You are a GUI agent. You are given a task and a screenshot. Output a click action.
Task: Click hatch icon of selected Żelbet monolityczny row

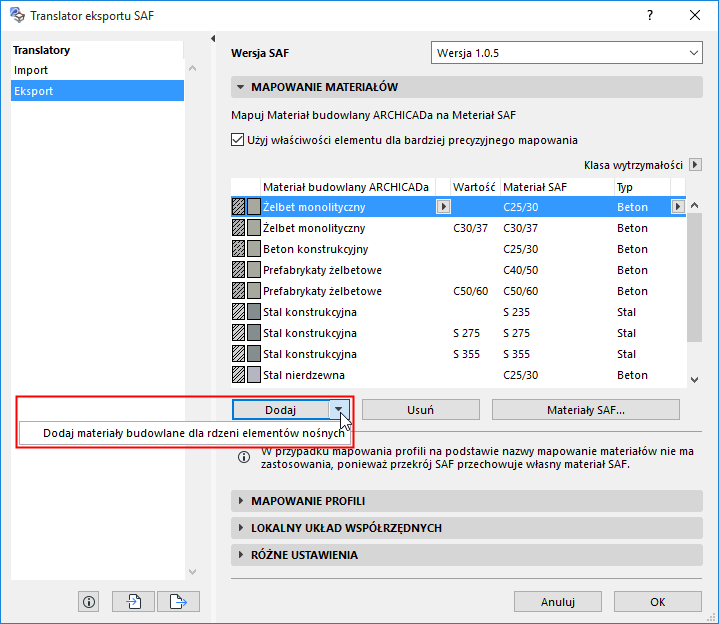point(238,207)
